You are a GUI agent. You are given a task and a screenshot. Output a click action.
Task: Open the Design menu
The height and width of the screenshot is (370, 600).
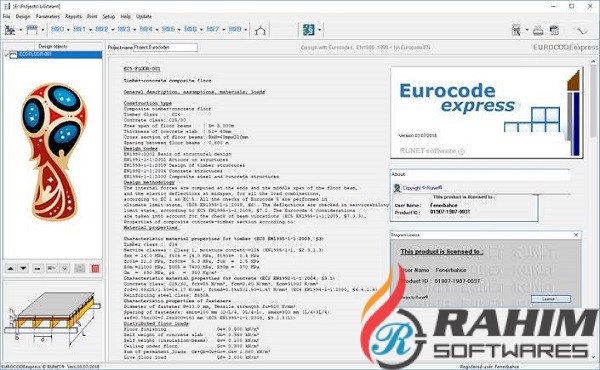click(23, 16)
